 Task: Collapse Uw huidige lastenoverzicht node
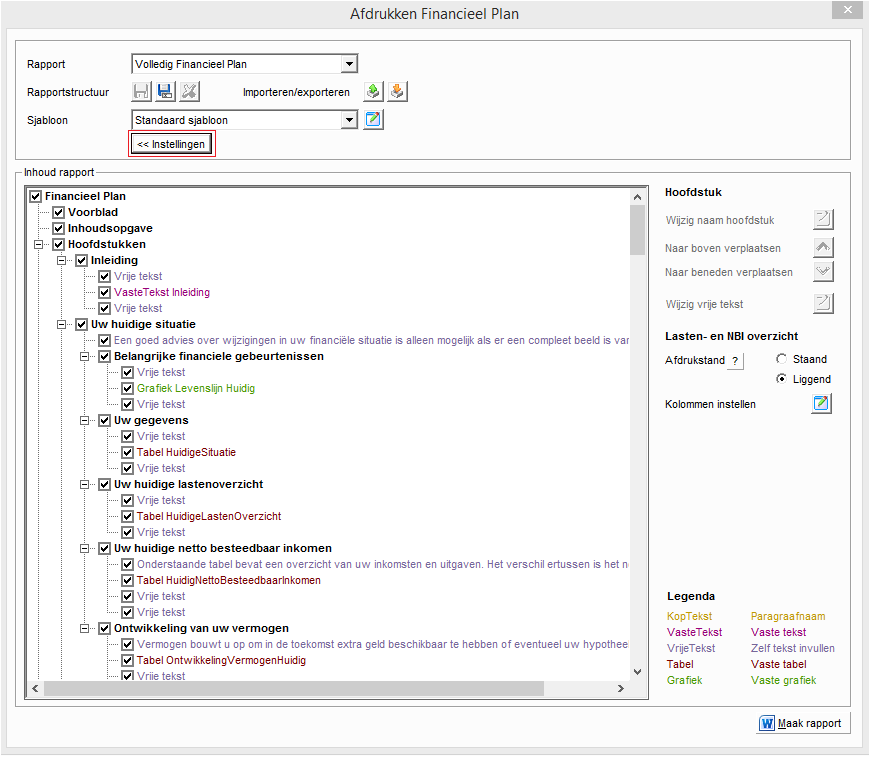(x=84, y=485)
